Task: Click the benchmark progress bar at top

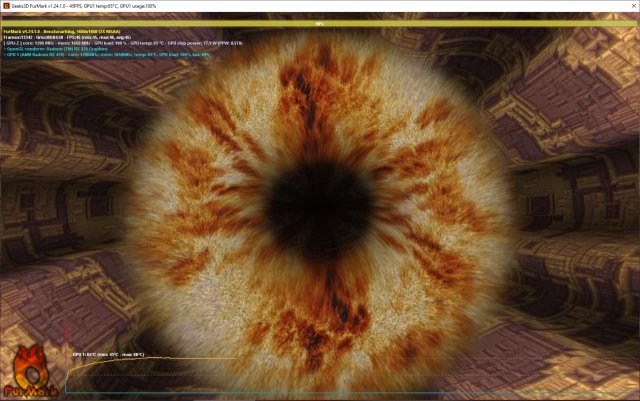Action: tap(319, 23)
